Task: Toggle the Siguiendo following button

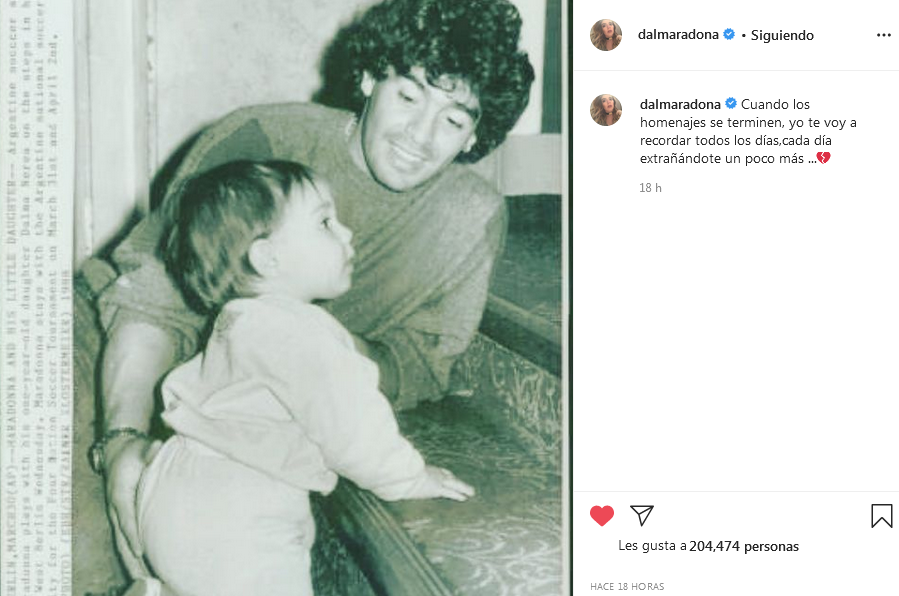Action: [782, 36]
